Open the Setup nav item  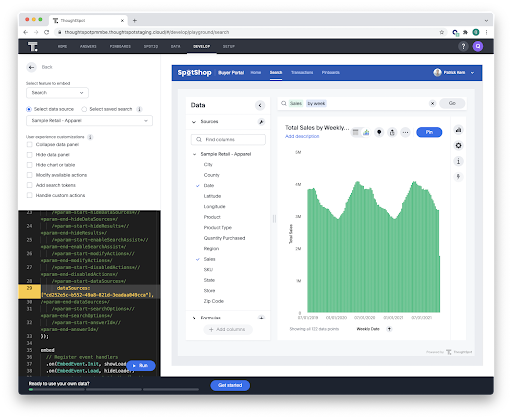click(229, 47)
